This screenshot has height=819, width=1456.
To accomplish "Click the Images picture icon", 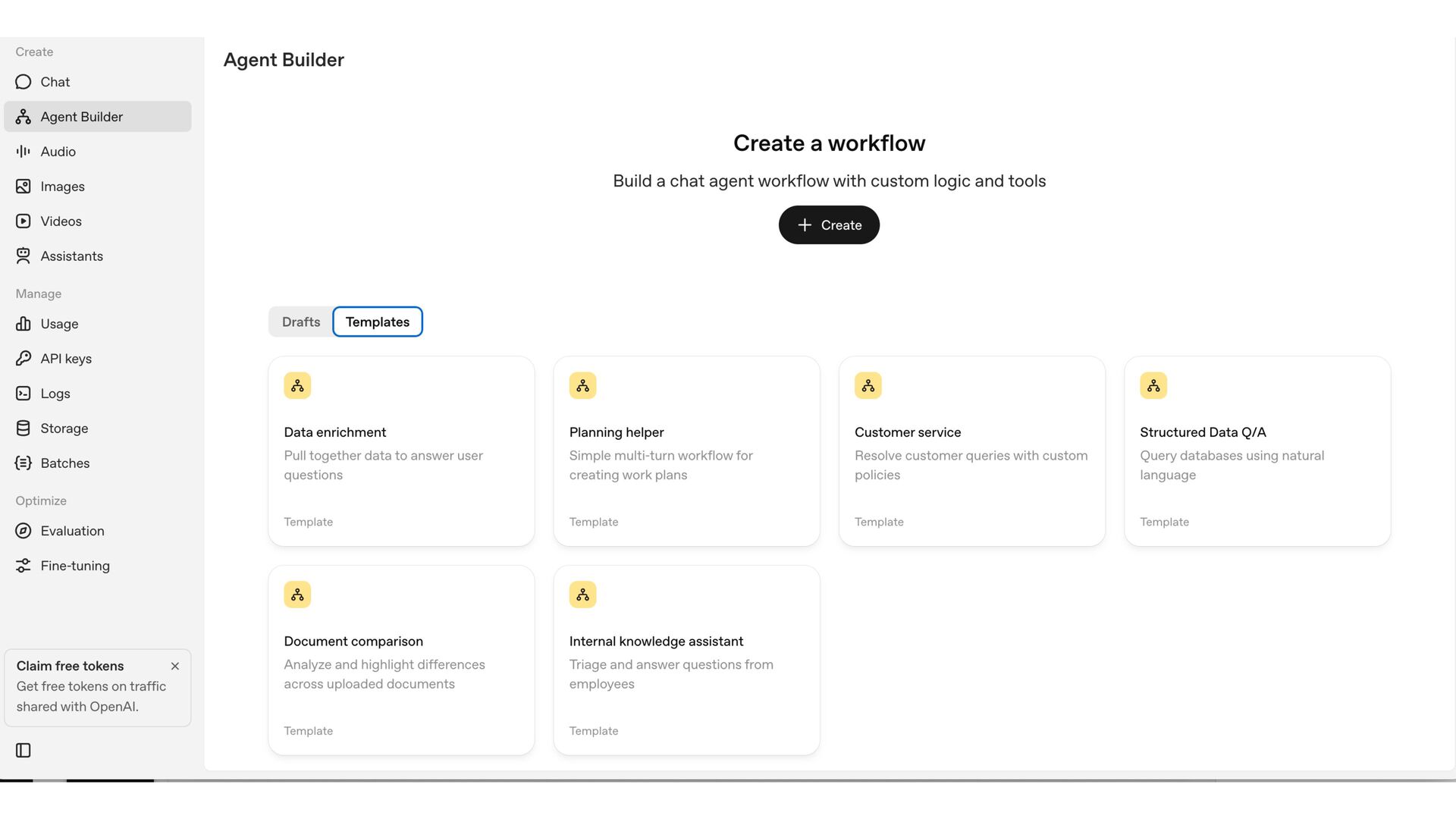I will click(24, 187).
